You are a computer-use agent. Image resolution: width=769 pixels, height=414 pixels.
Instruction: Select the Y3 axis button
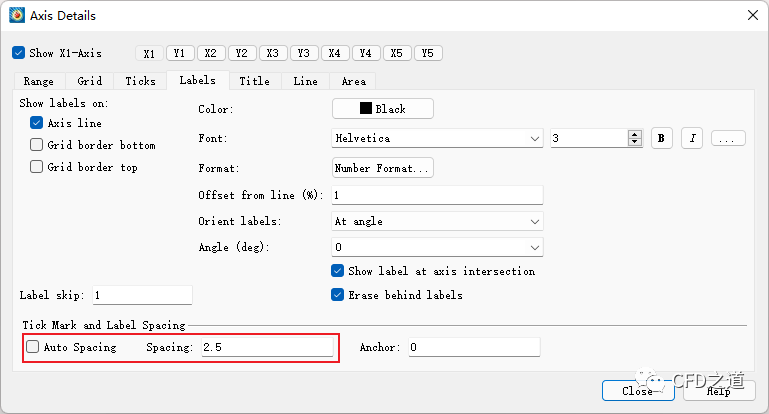(x=304, y=53)
